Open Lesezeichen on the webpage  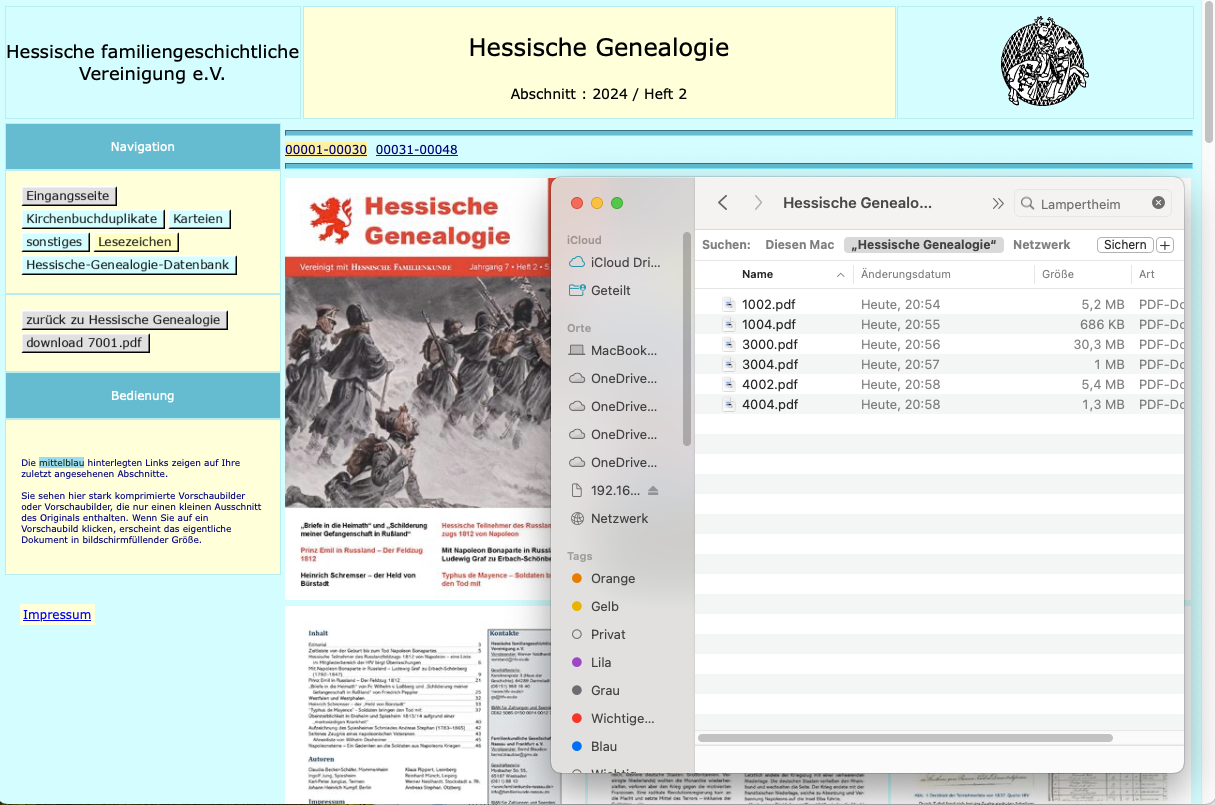(136, 242)
